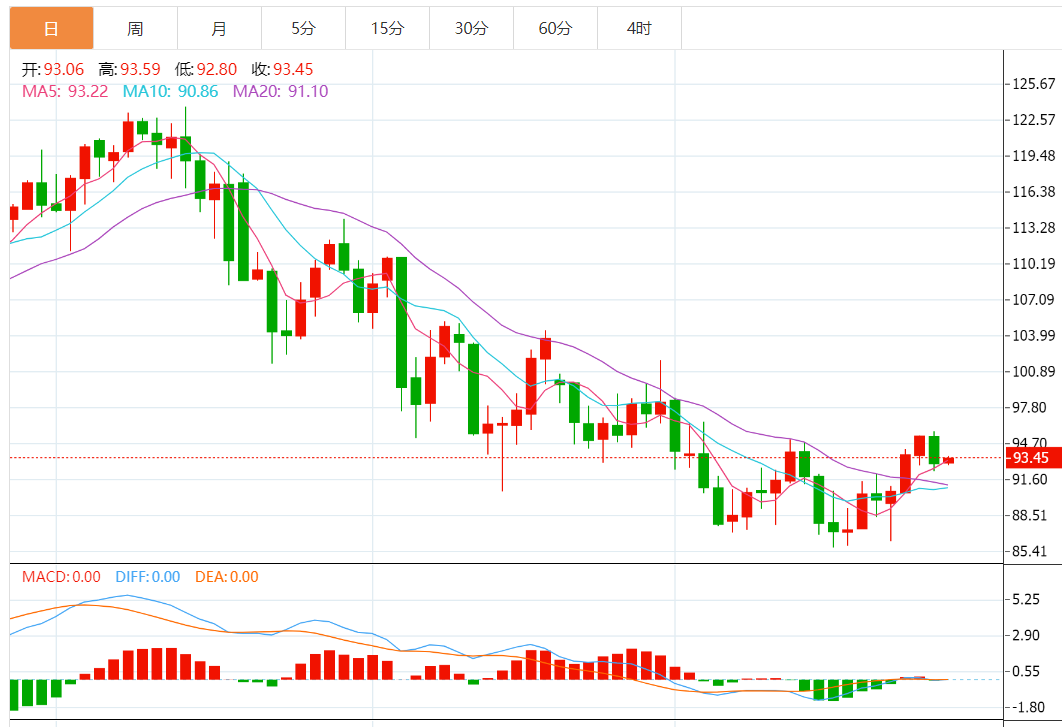Click the 0.55 MACD axis label
This screenshot has height=727, width=1062.
point(1026,671)
